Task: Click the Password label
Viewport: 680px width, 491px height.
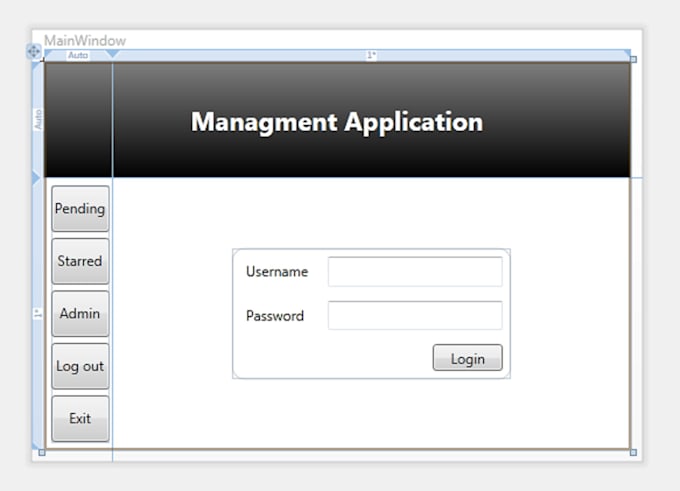Action: point(275,316)
